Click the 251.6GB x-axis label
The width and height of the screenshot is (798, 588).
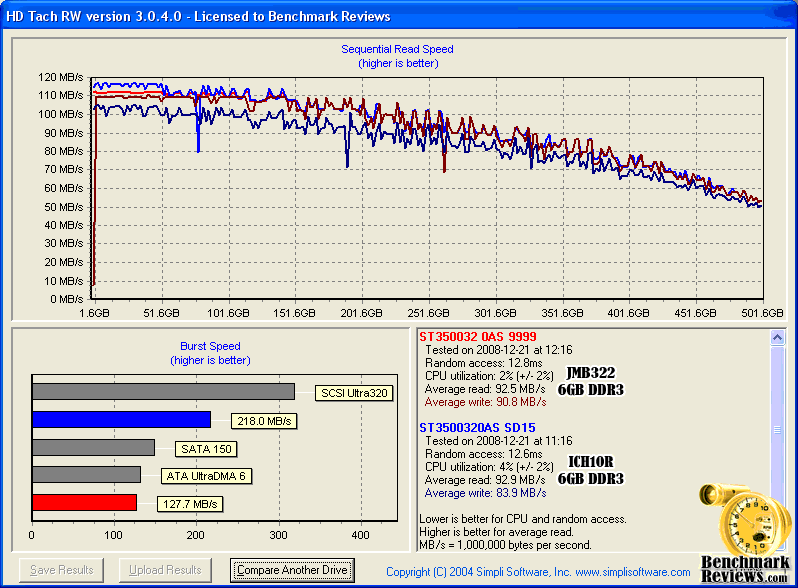pos(429,313)
